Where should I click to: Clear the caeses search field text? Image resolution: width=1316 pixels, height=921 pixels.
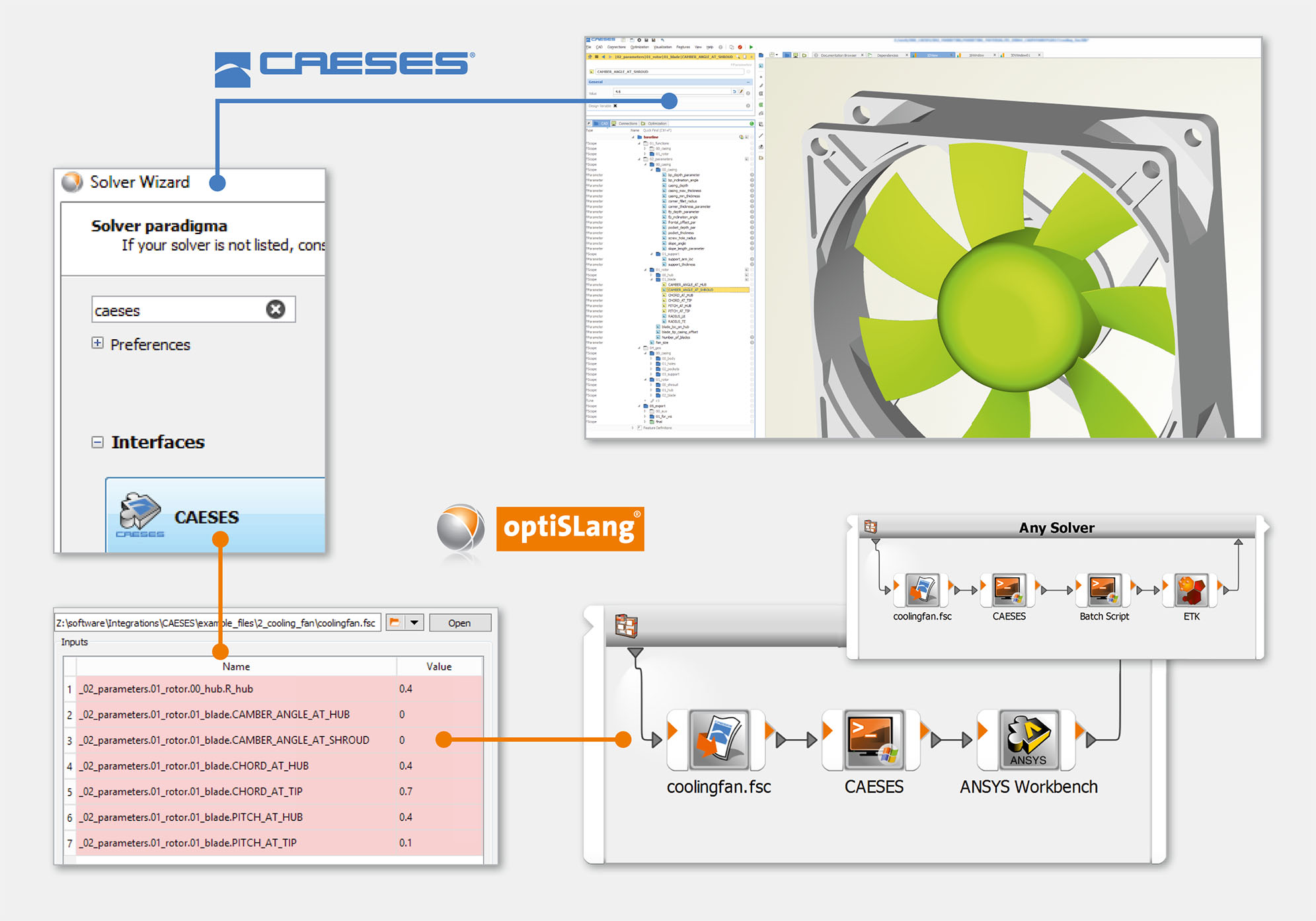pos(276,309)
